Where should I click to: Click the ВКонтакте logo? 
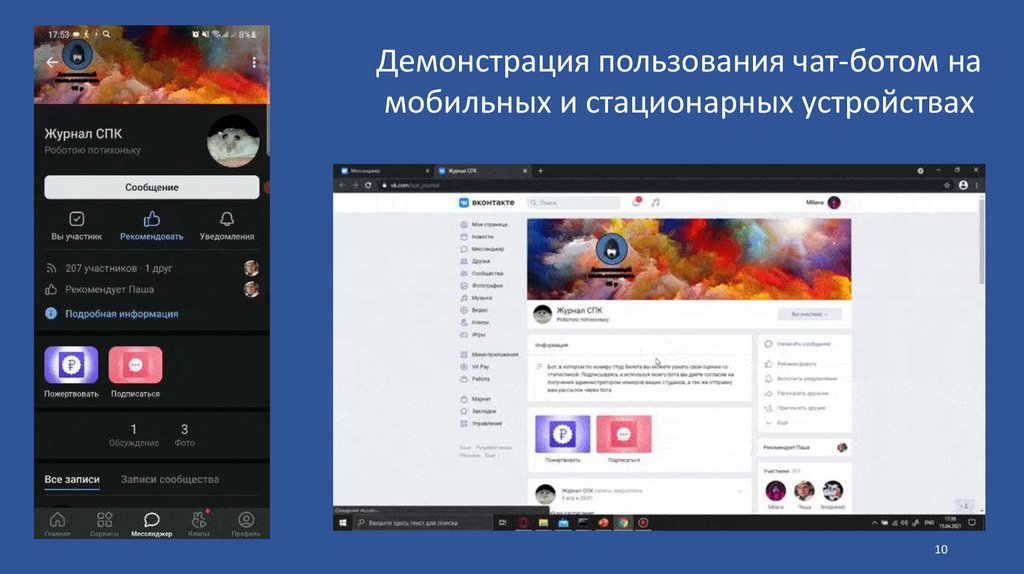click(x=487, y=202)
